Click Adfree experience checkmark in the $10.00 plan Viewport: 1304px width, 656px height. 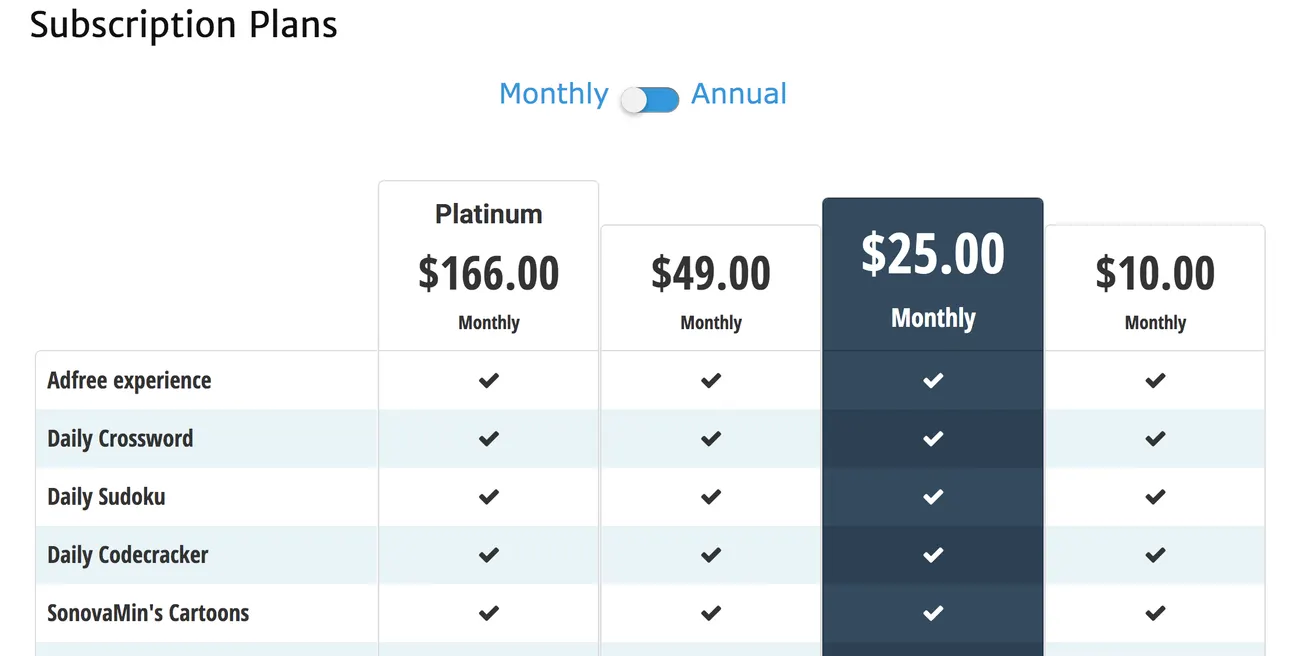[1155, 381]
